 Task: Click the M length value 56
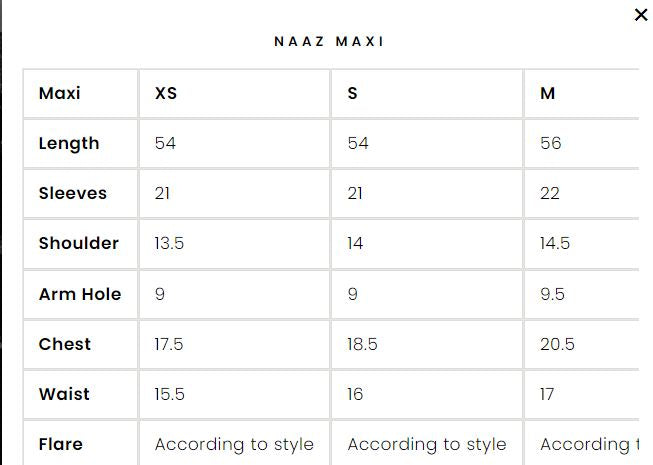coord(551,143)
